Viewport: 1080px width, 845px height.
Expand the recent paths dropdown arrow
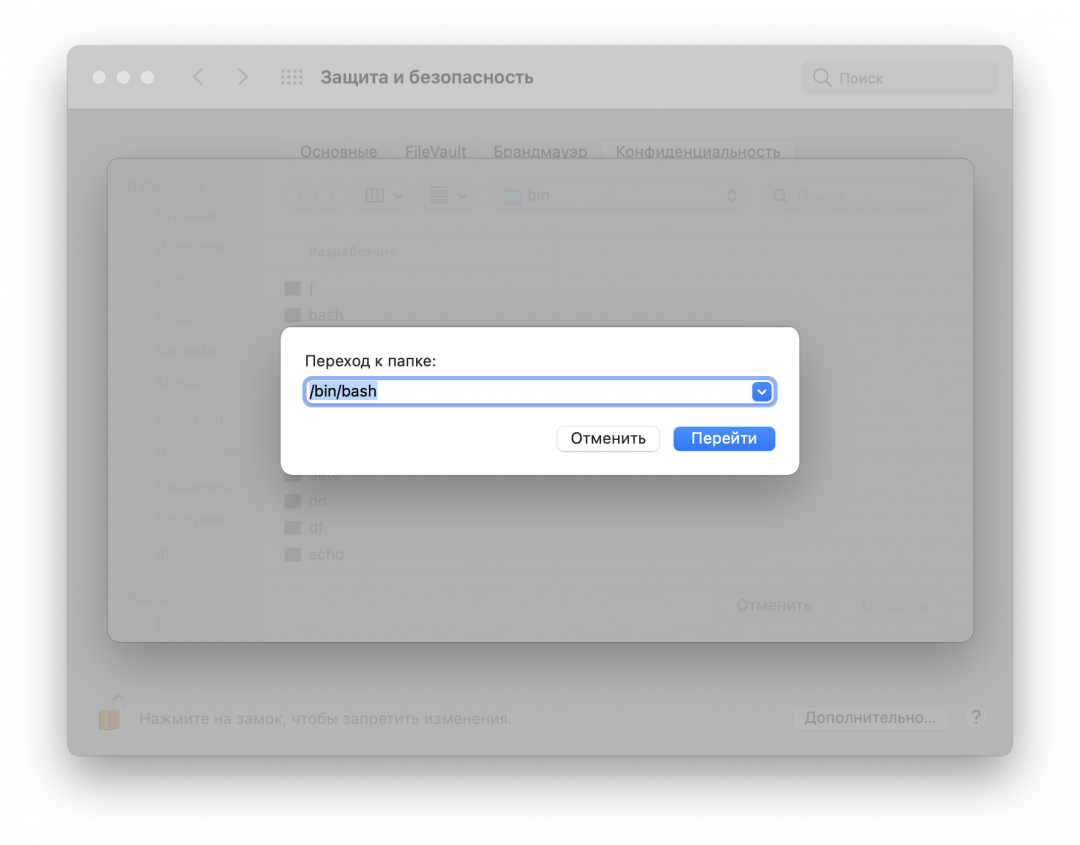click(x=762, y=392)
